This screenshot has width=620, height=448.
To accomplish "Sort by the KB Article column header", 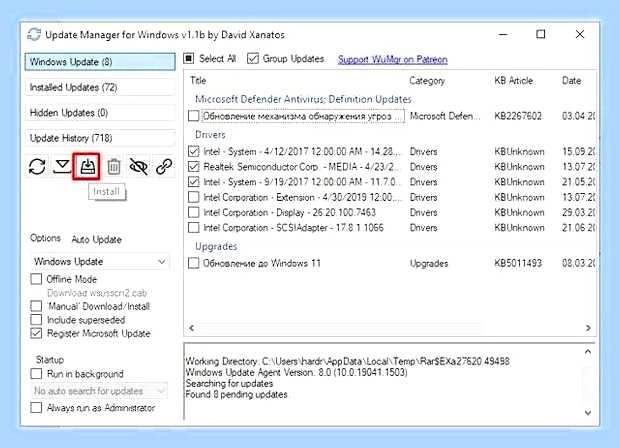I will [514, 81].
